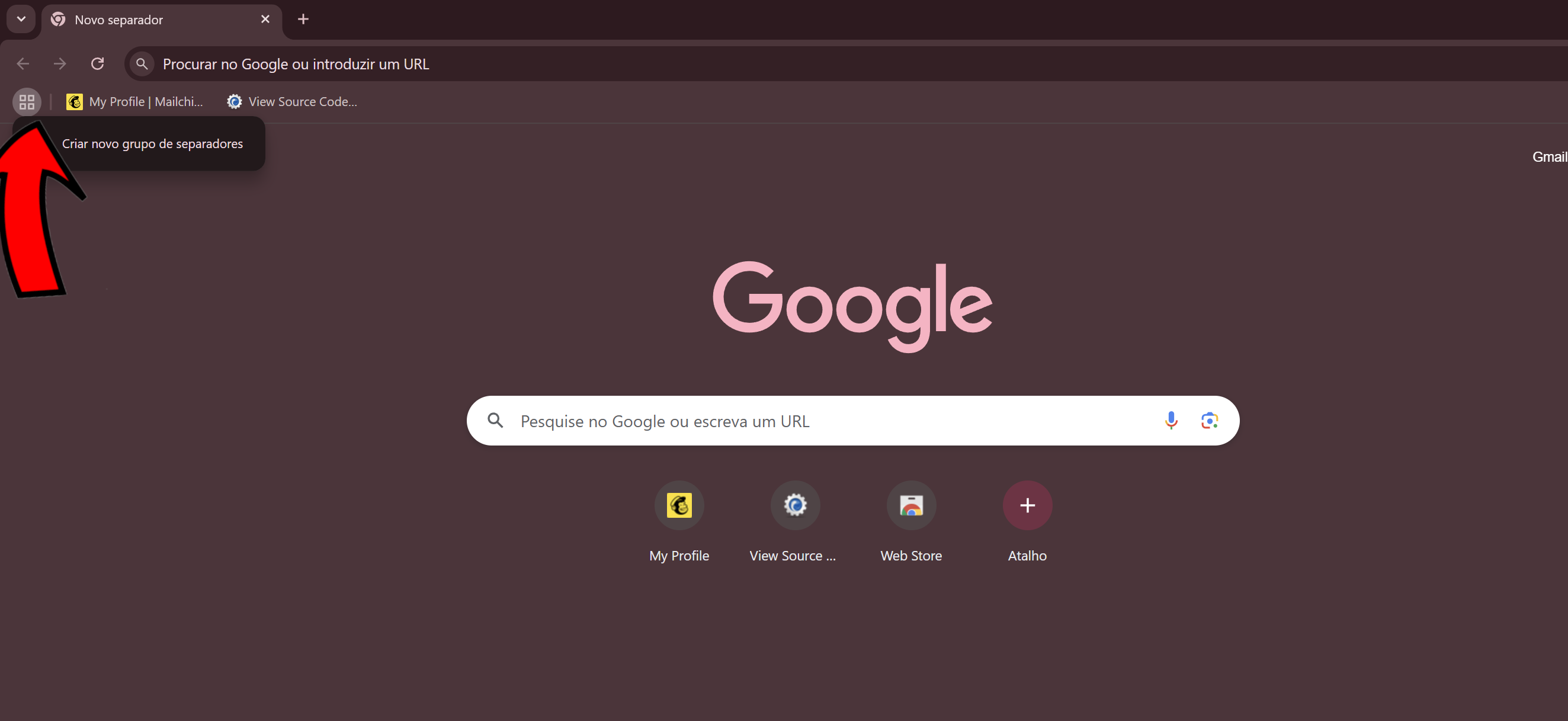Open the Web Store shortcut tile
Image resolution: width=1568 pixels, height=721 pixels.
click(911, 522)
